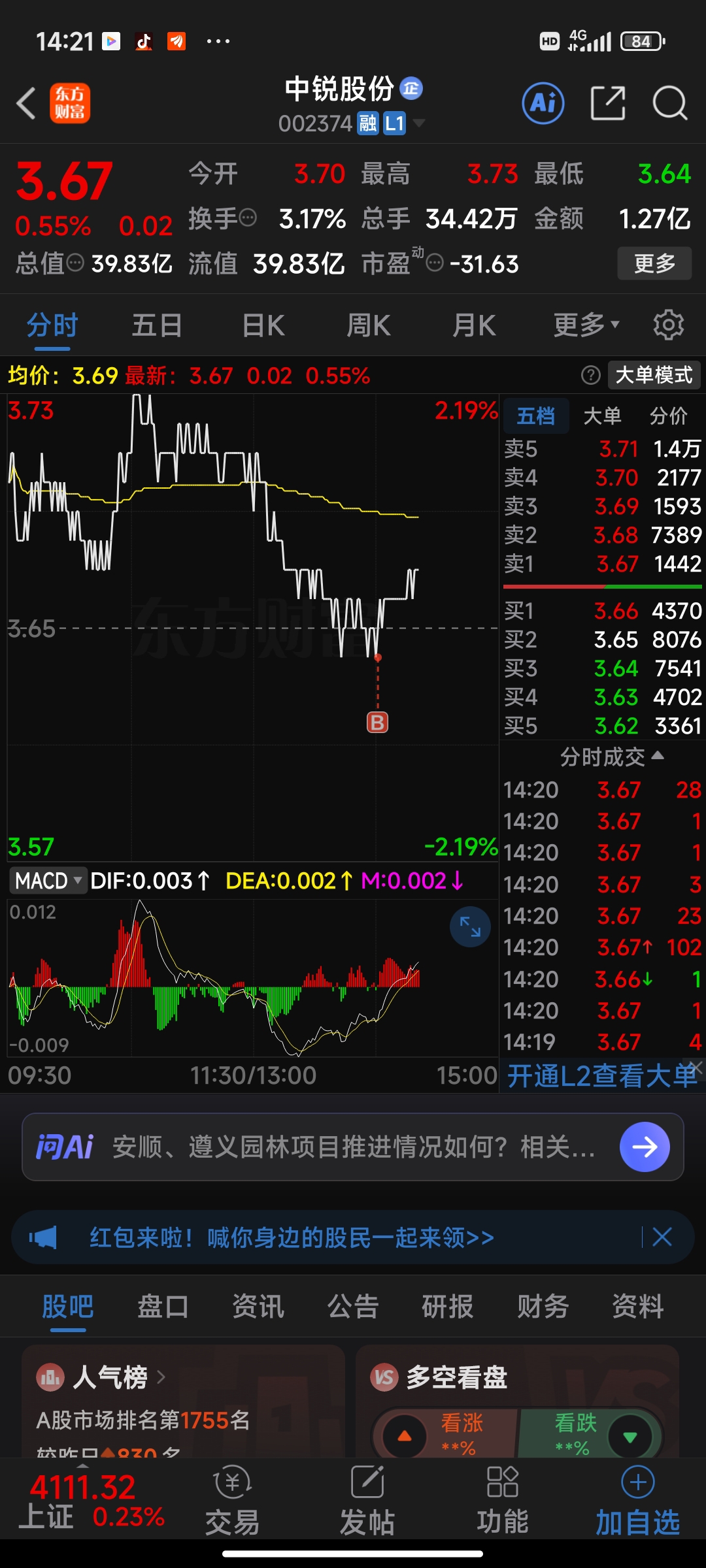
Task: Open the 红包来啦 promotion link
Action: point(292,1237)
